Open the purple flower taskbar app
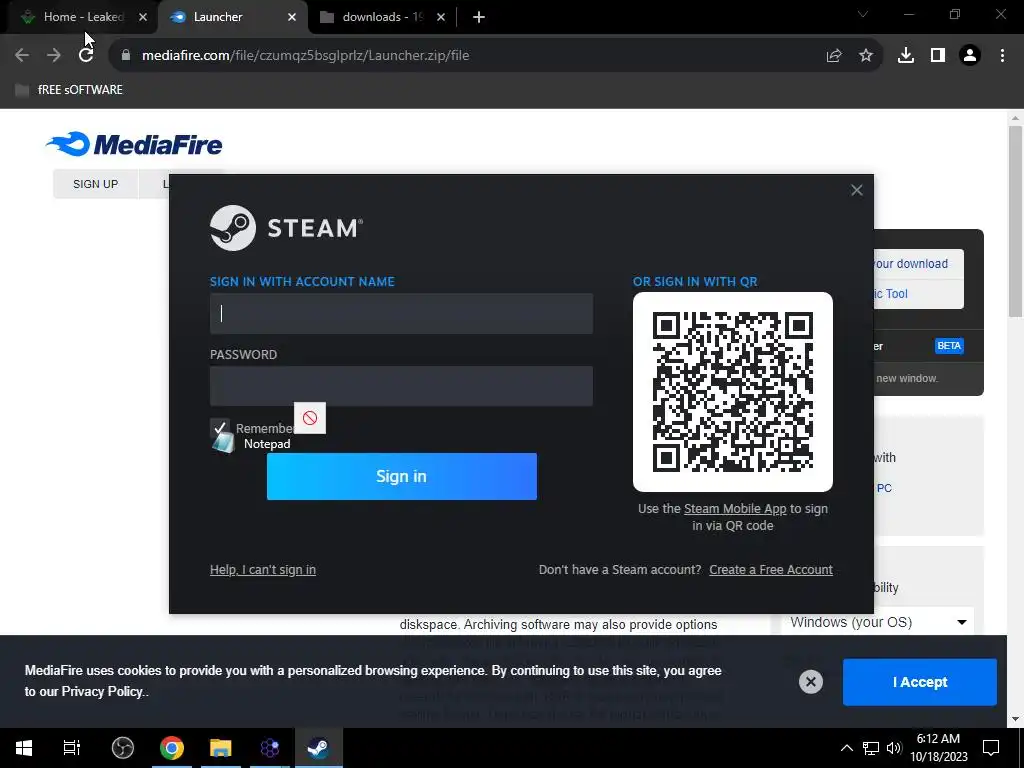This screenshot has width=1024, height=768. tap(270, 748)
